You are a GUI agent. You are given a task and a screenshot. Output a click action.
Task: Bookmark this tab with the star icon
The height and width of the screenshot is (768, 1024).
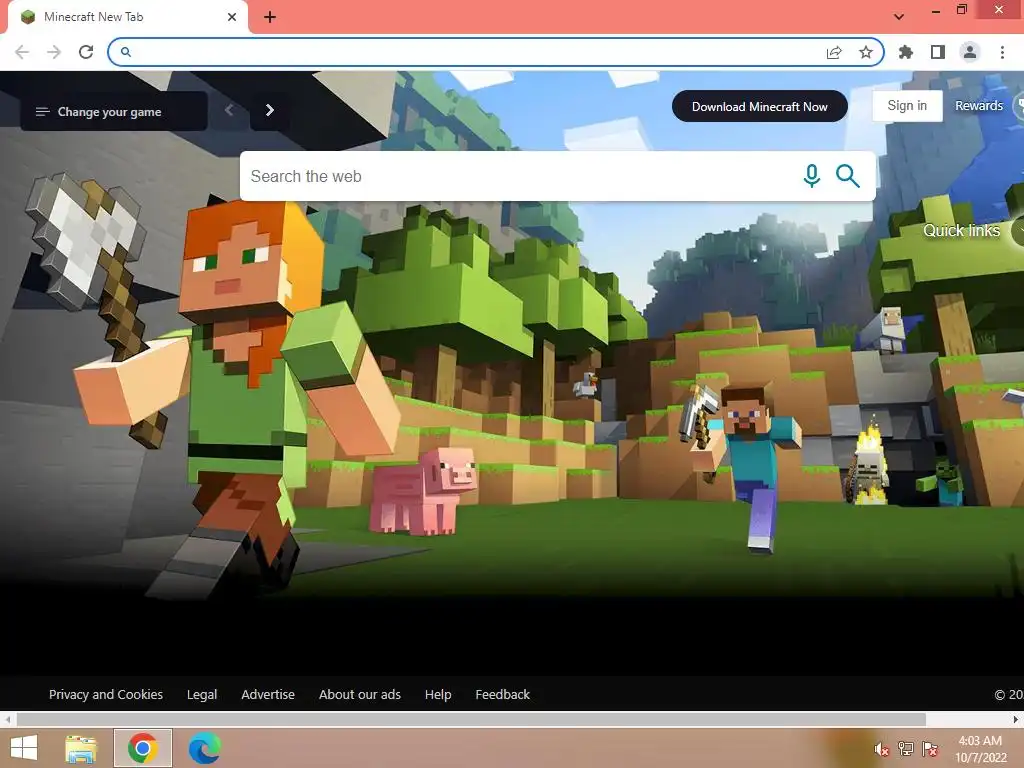[x=866, y=52]
